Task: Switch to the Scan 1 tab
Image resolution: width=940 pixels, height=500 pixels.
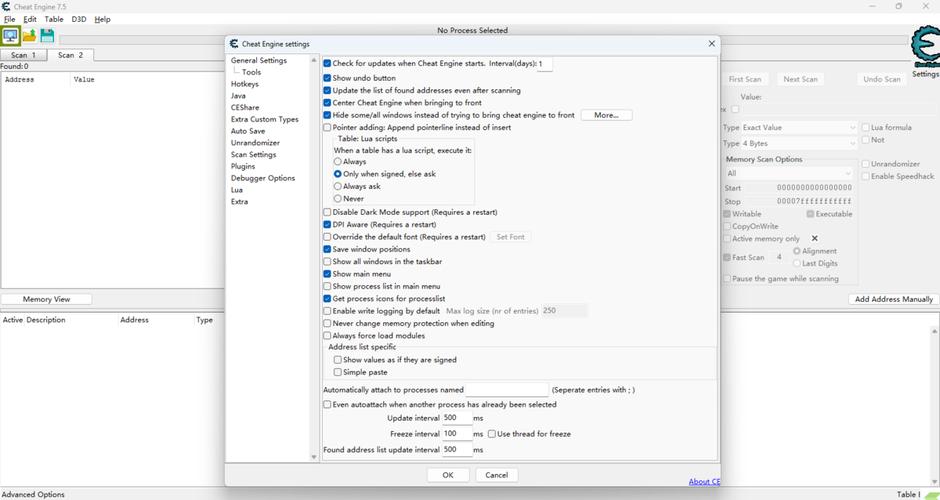Action: pyautogui.click(x=22, y=55)
